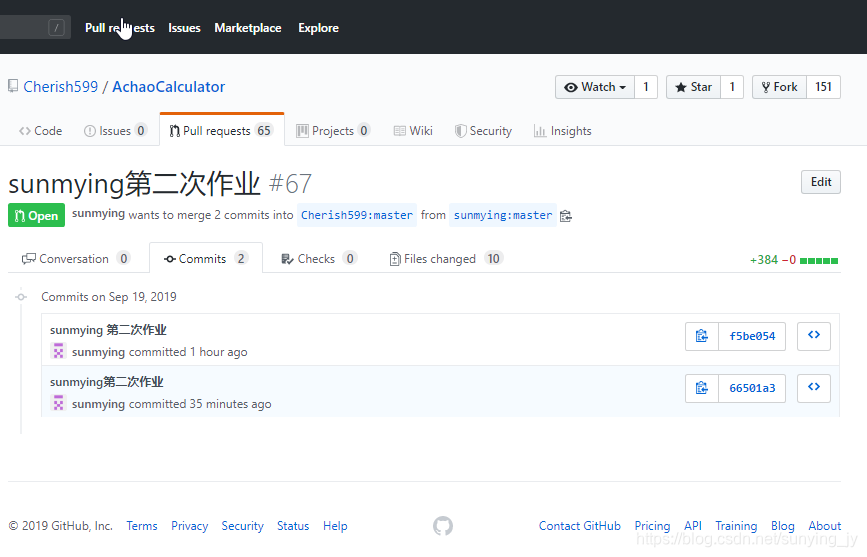The image size is (867, 557).
Task: View the watchers count
Action: pyautogui.click(x=646, y=87)
